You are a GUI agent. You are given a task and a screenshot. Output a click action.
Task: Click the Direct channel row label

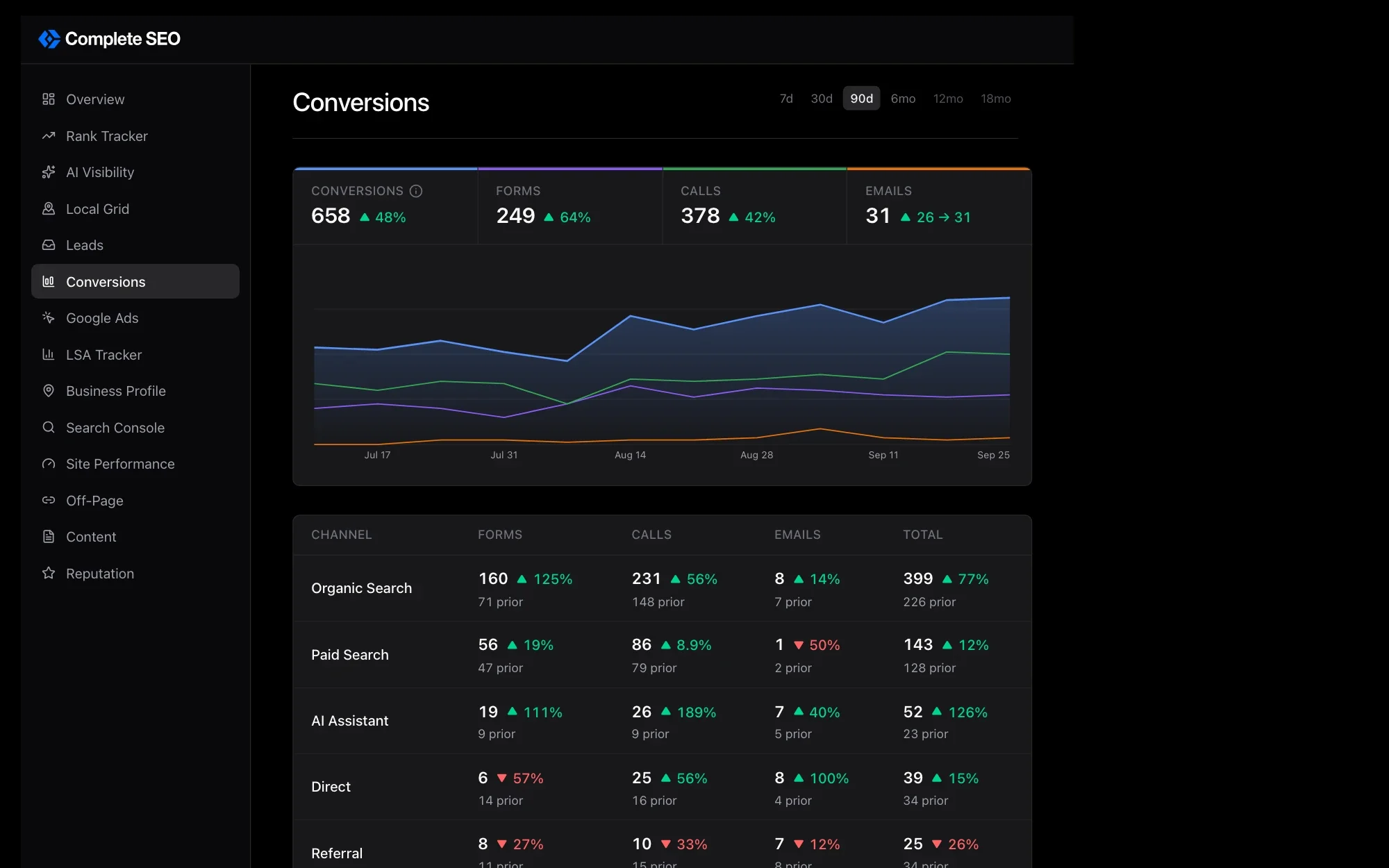click(331, 787)
